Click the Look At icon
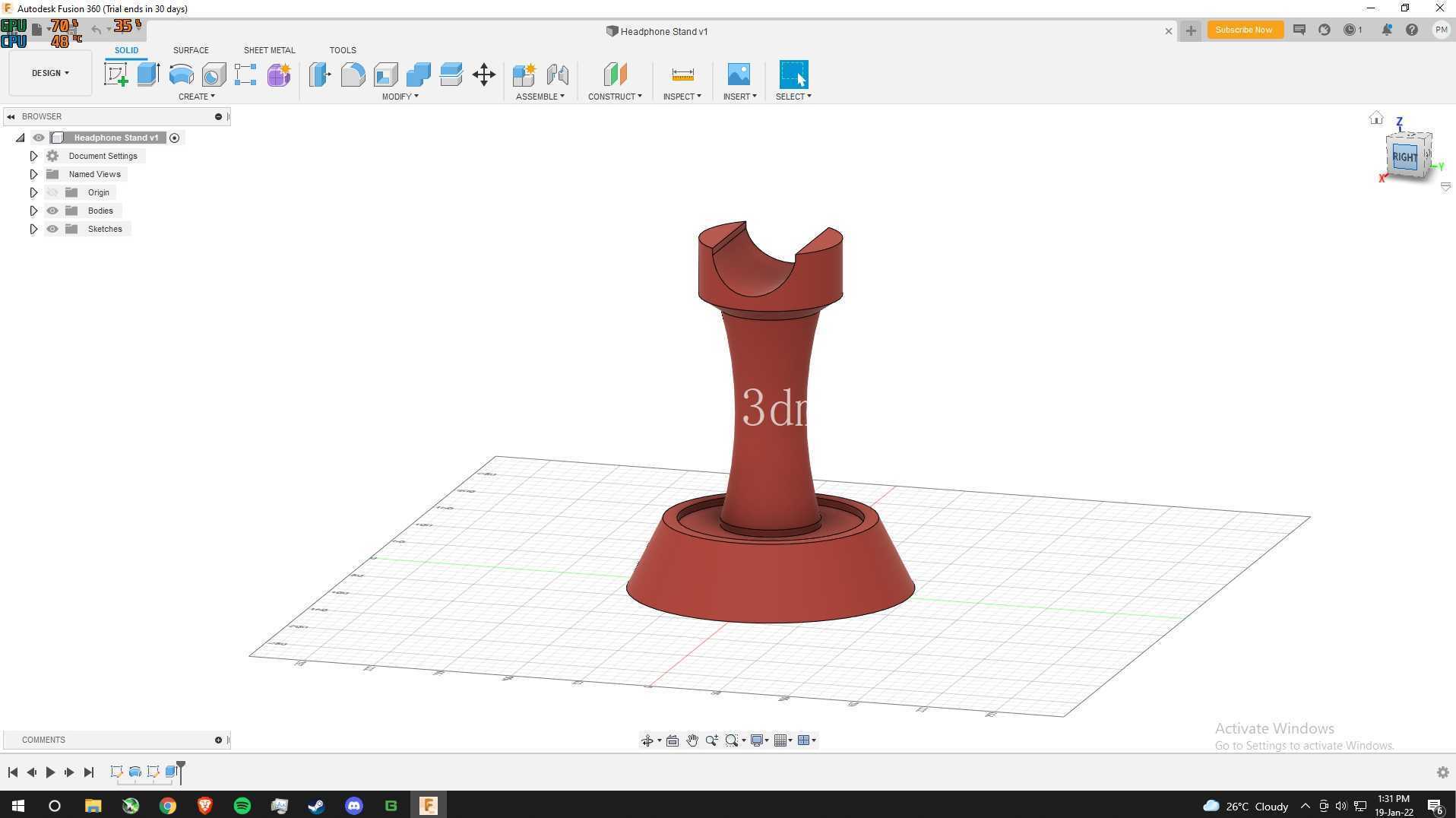The width and height of the screenshot is (1456, 818). [673, 740]
